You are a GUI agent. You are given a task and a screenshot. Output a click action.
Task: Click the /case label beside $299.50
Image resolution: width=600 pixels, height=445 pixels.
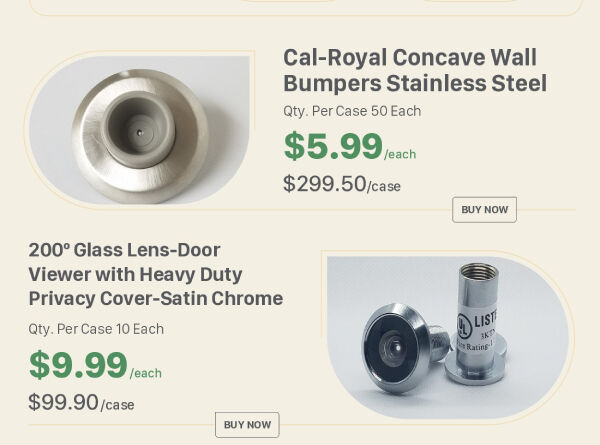click(x=384, y=187)
